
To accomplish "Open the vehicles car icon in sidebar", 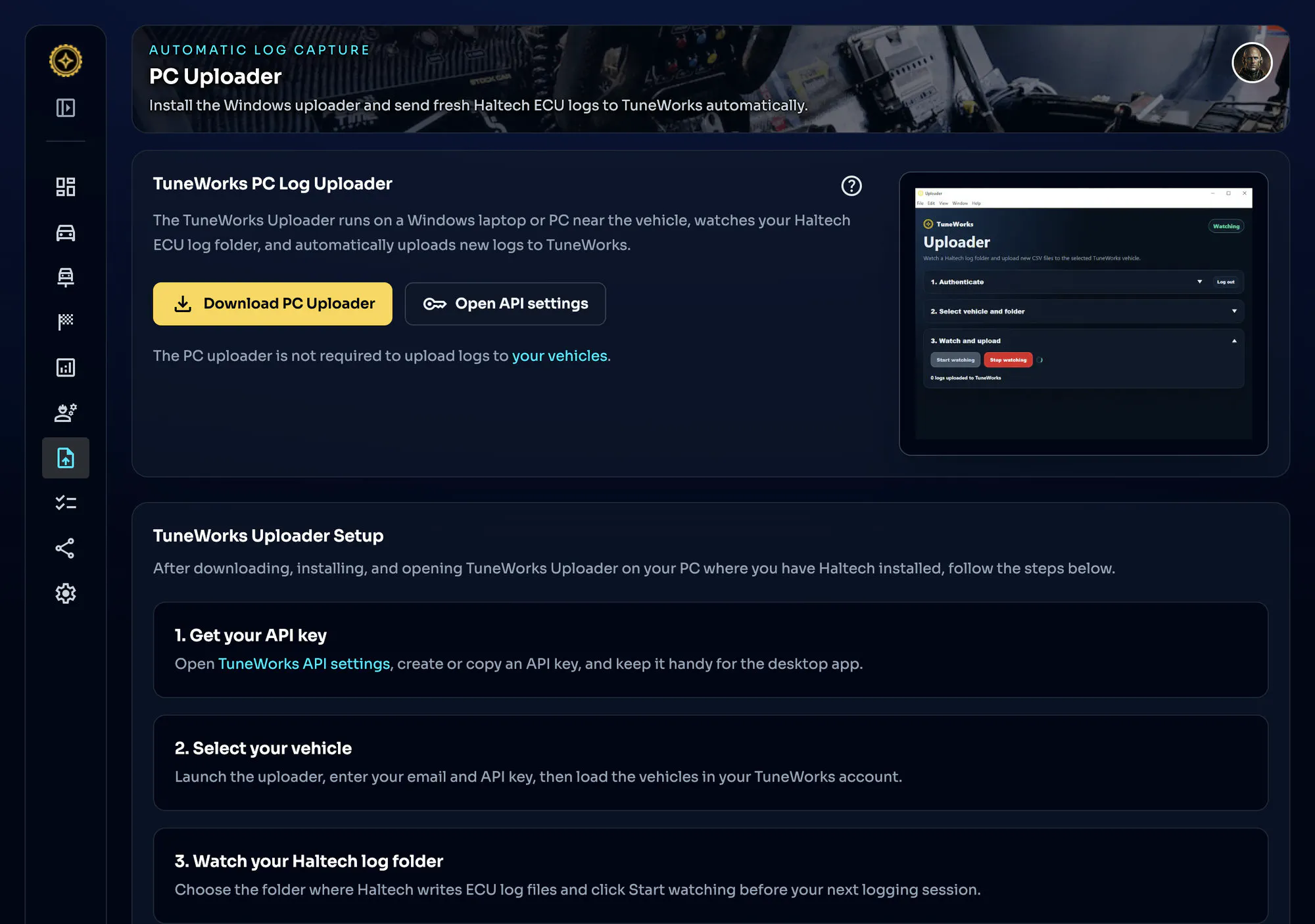I will tap(66, 233).
